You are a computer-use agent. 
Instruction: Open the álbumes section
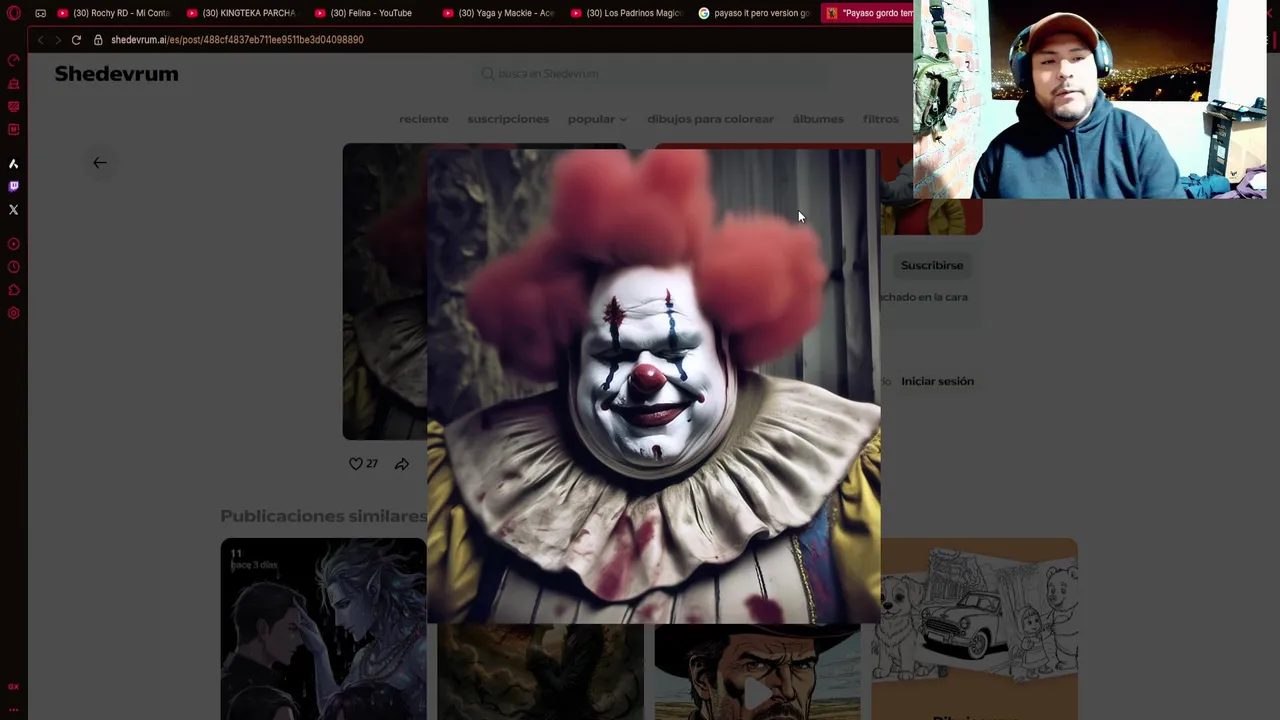click(818, 119)
